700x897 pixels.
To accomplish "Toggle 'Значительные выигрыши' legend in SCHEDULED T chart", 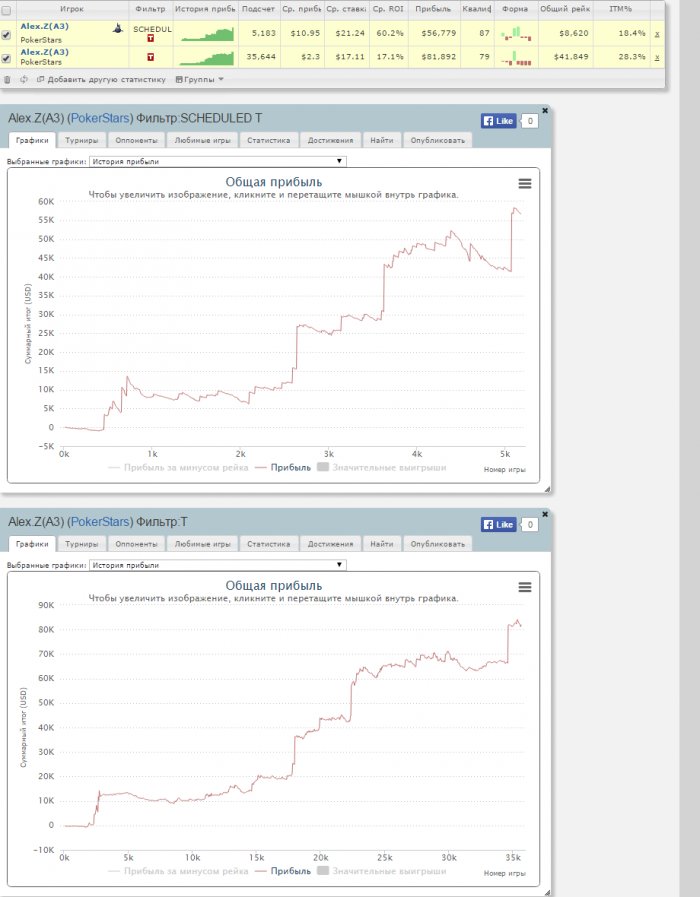I will click(x=381, y=467).
